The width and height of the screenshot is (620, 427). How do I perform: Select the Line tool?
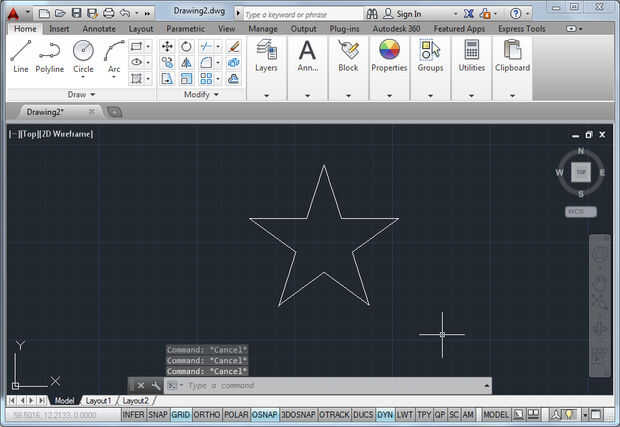pyautogui.click(x=21, y=54)
